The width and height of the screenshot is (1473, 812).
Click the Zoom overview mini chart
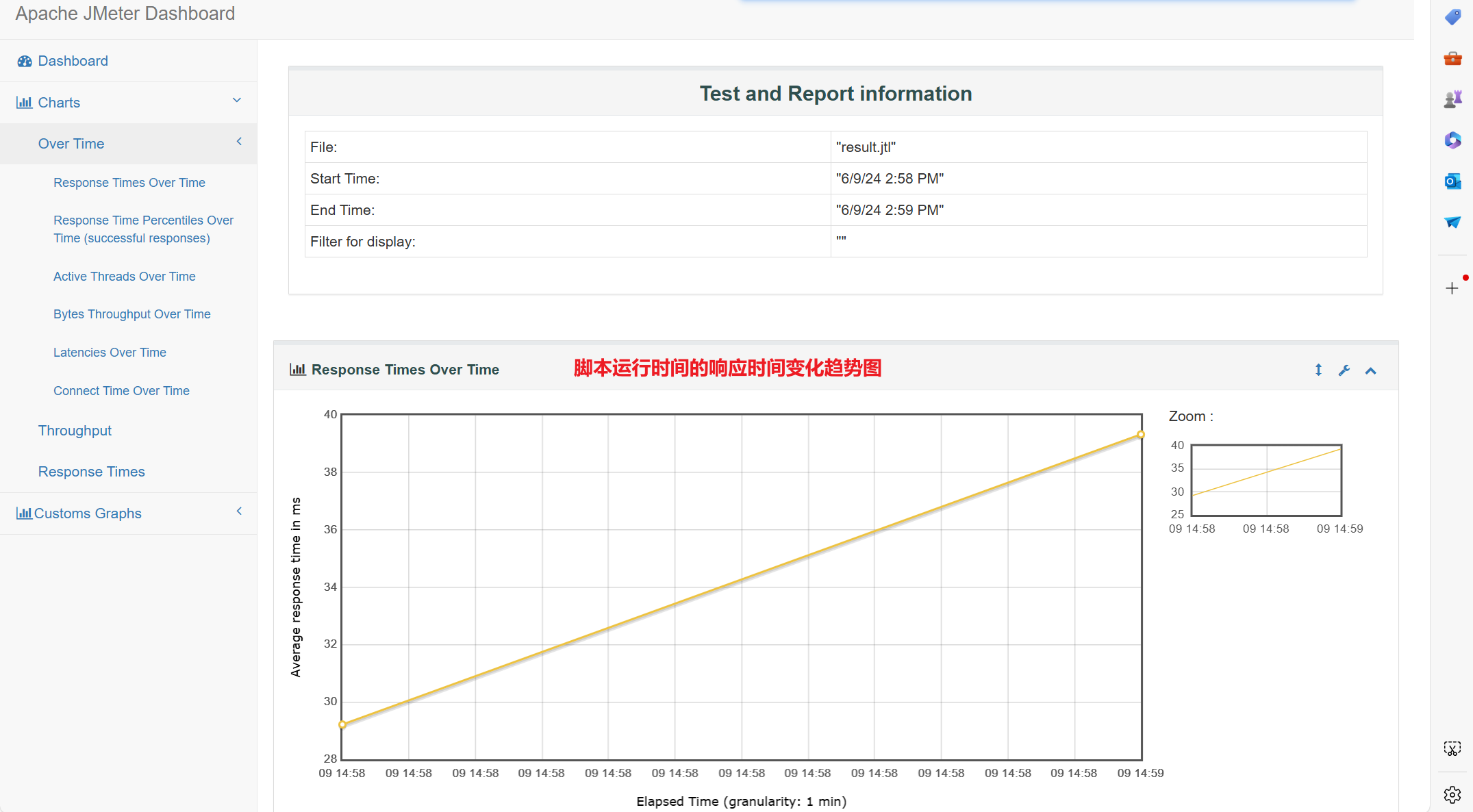tap(1266, 480)
